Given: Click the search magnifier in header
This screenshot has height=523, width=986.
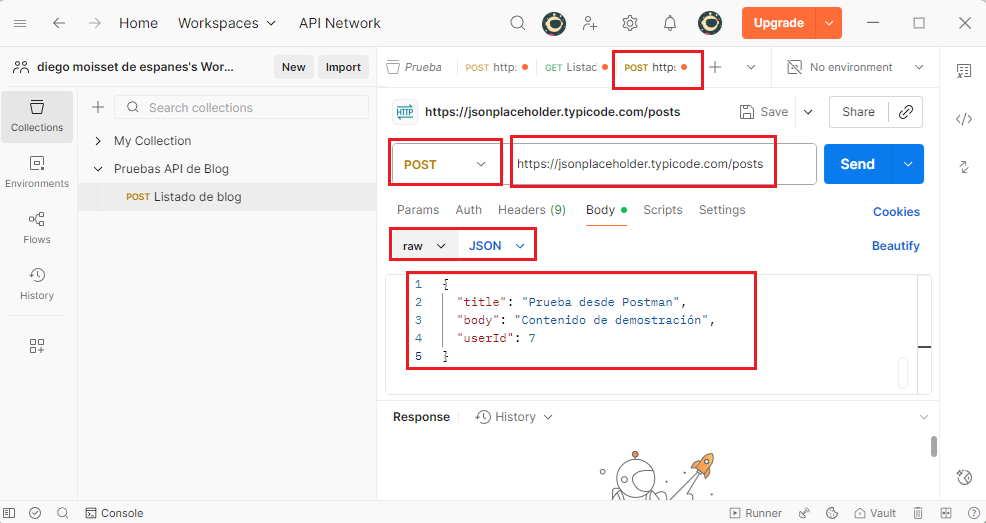Looking at the screenshot, I should (x=517, y=23).
